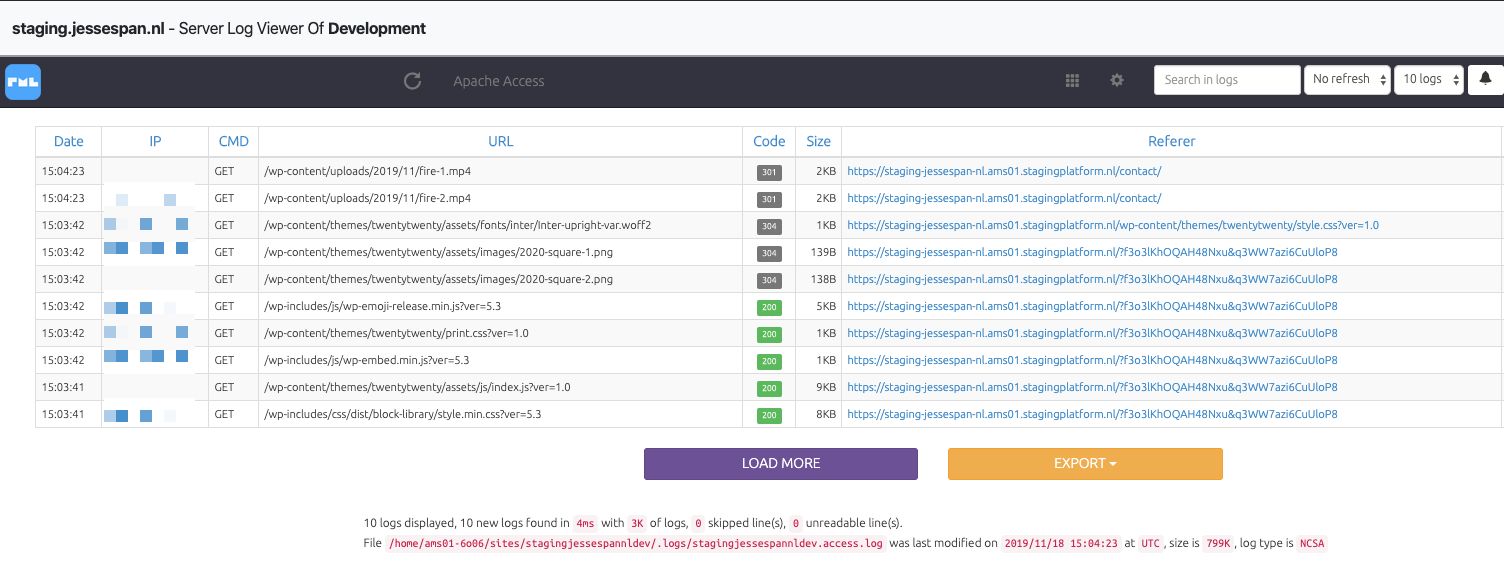Click 200 badge of print.css row
The image size is (1504, 569).
[769, 334]
